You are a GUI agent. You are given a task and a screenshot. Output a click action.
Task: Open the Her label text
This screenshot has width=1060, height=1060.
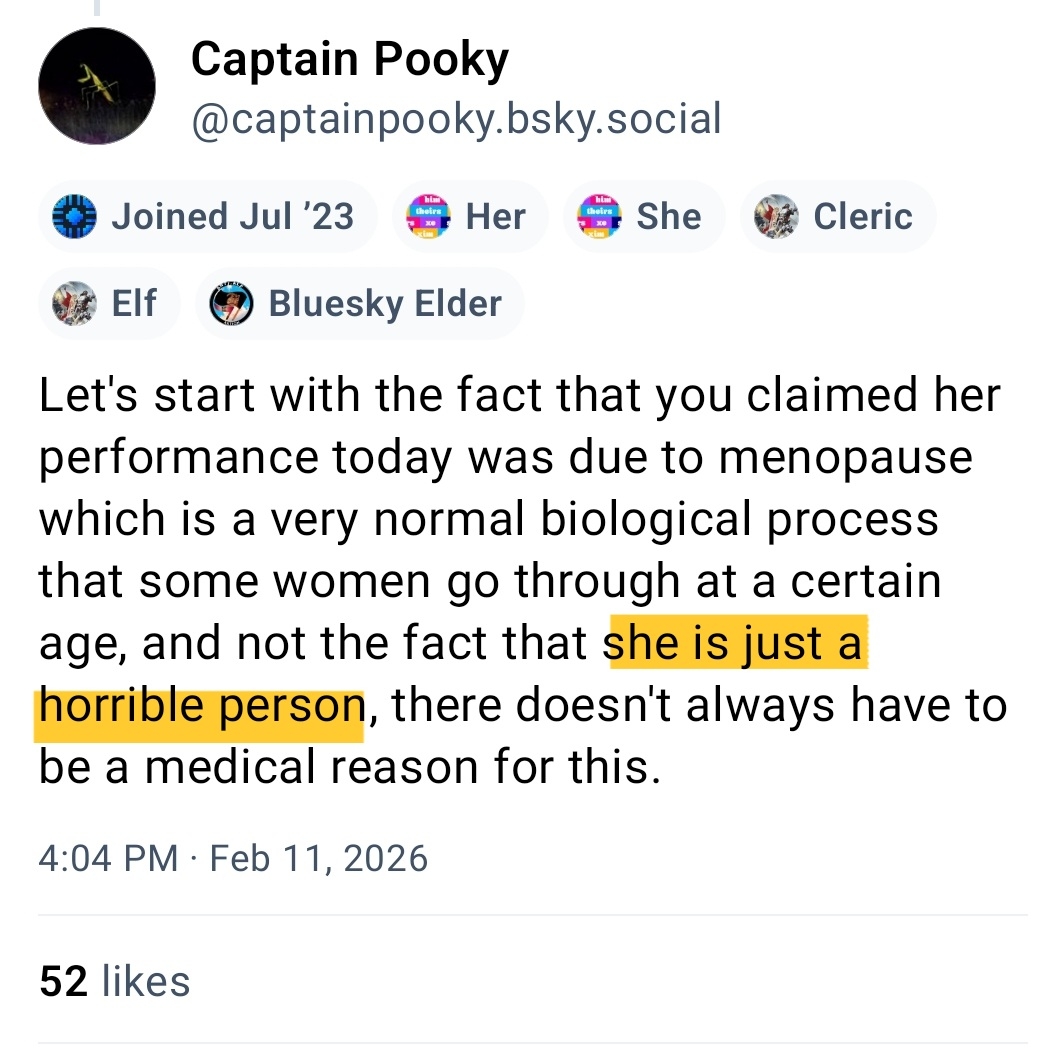pos(496,217)
